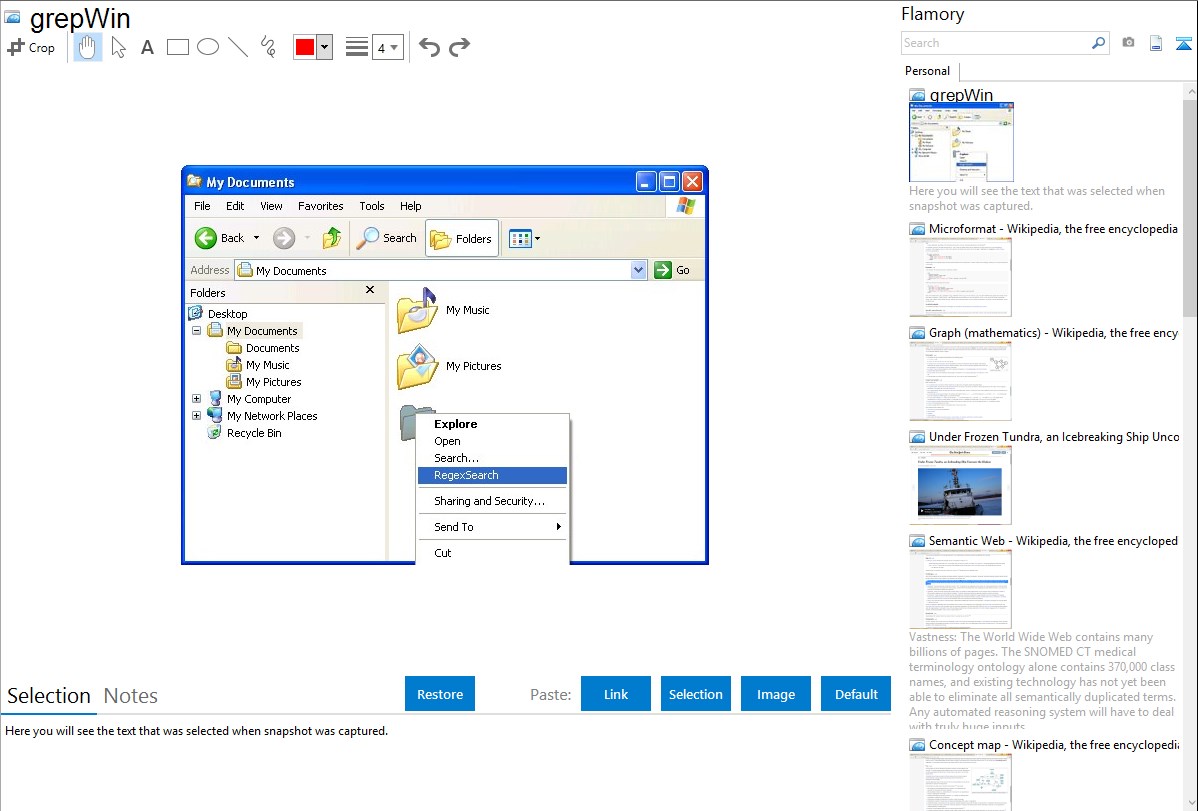Click the red color swatch

coord(305,47)
